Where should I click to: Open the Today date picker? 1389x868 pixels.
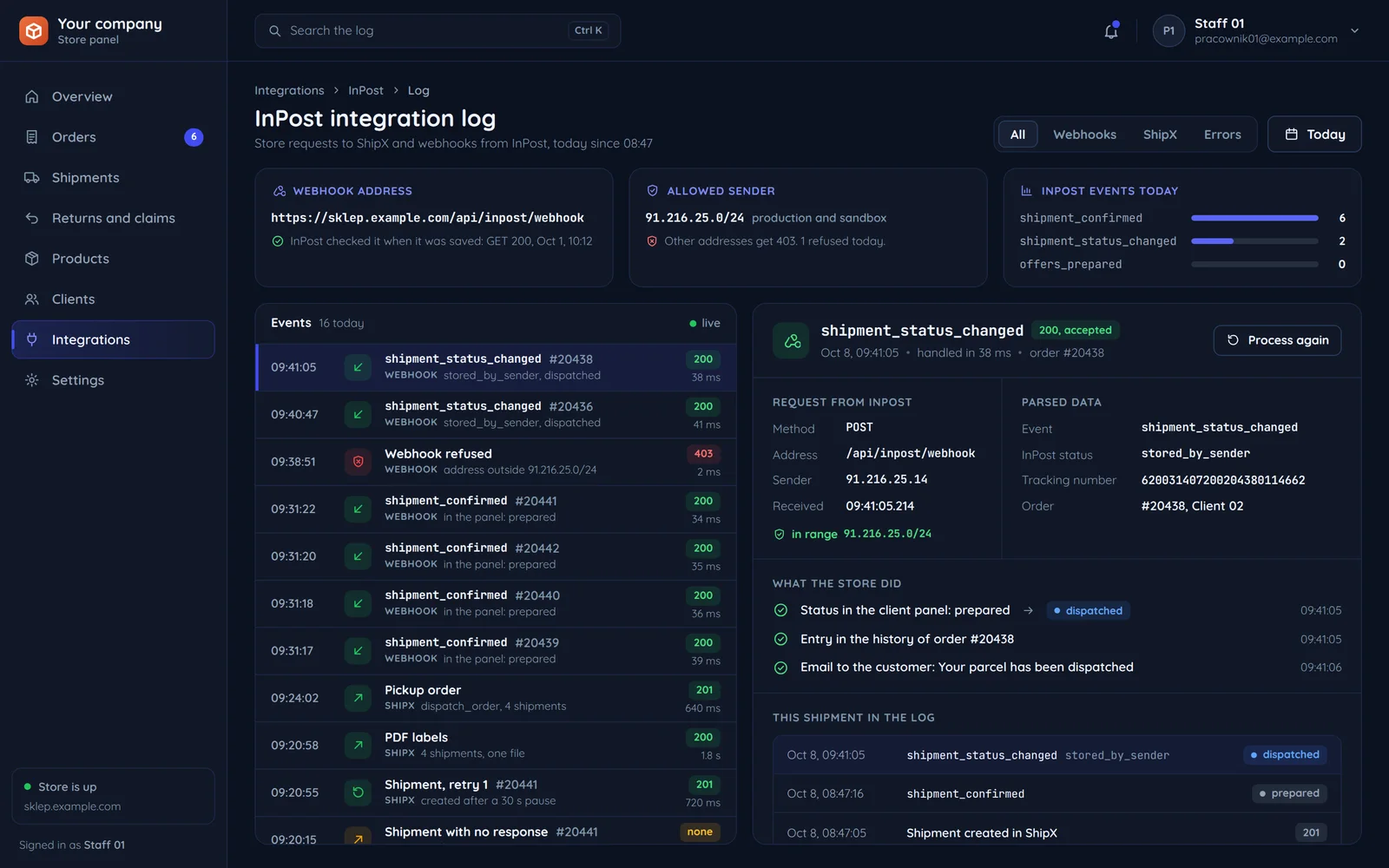point(1314,135)
